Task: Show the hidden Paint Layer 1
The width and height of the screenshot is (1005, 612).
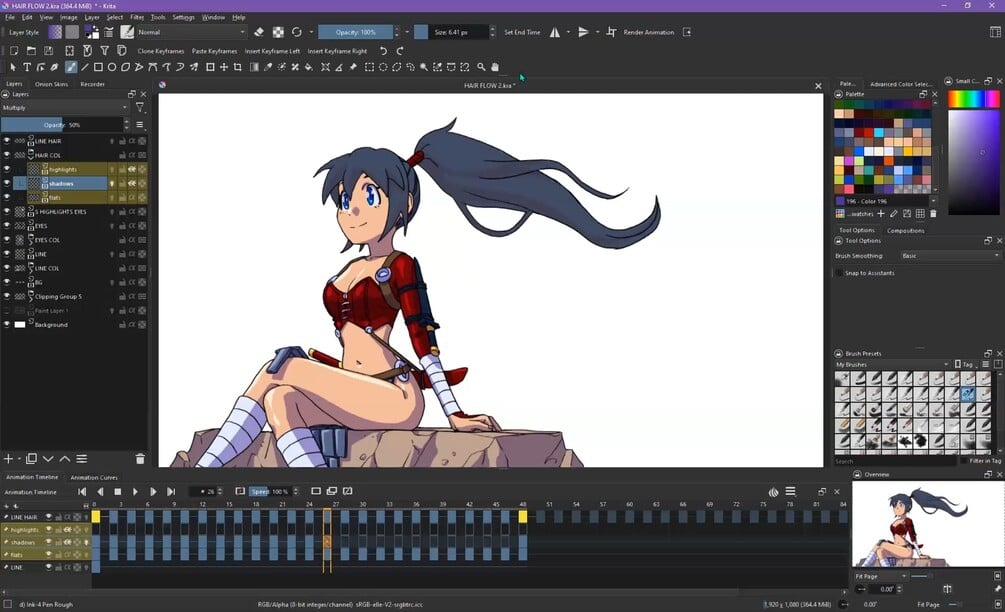Action: [x=7, y=311]
